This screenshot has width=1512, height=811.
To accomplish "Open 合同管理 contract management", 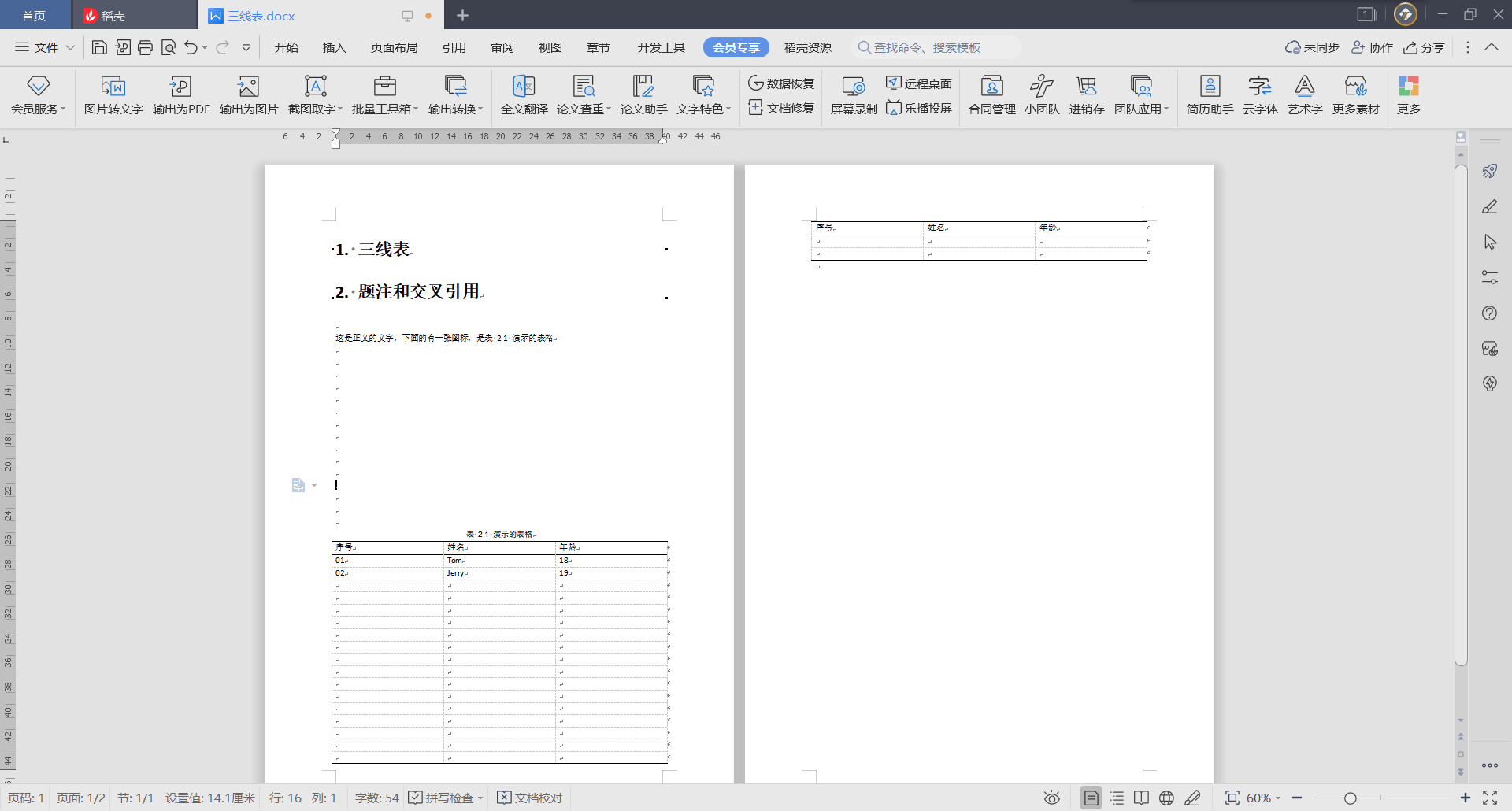I will [992, 94].
